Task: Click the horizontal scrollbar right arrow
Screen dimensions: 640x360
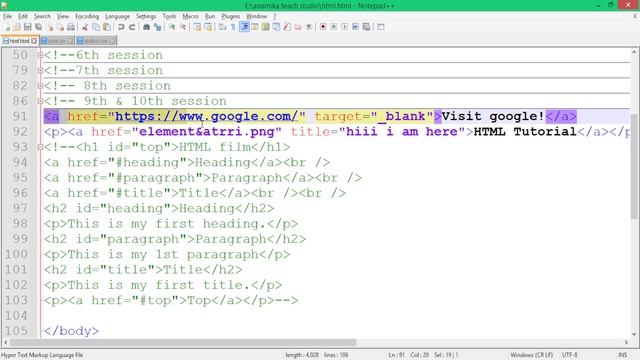Action: [x=626, y=342]
